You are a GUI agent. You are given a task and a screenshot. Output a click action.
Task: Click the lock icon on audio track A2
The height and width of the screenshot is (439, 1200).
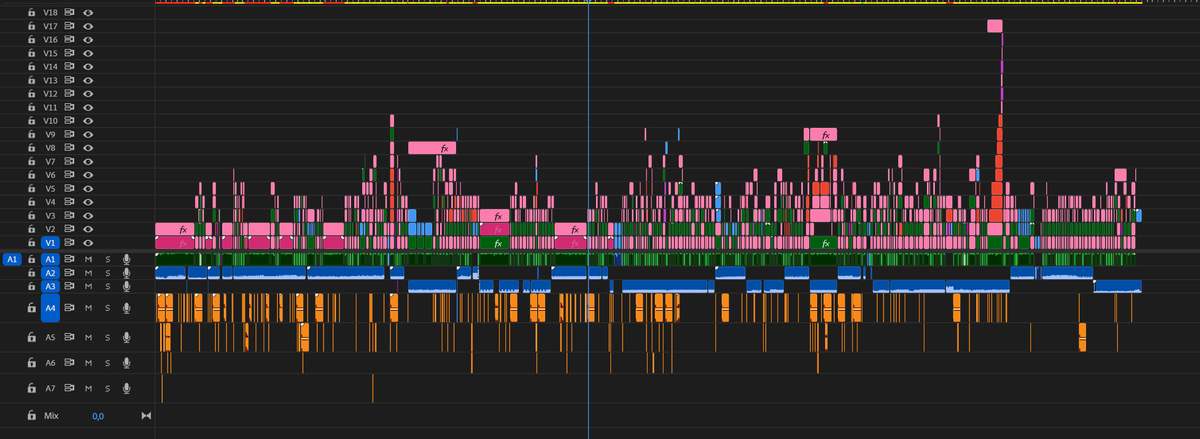pyautogui.click(x=32, y=273)
